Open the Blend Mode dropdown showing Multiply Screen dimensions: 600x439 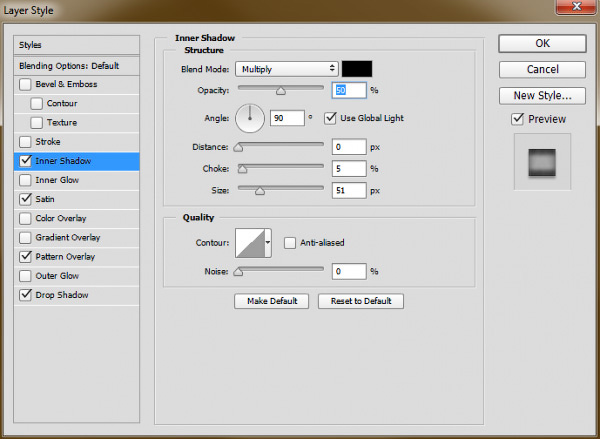[x=287, y=69]
